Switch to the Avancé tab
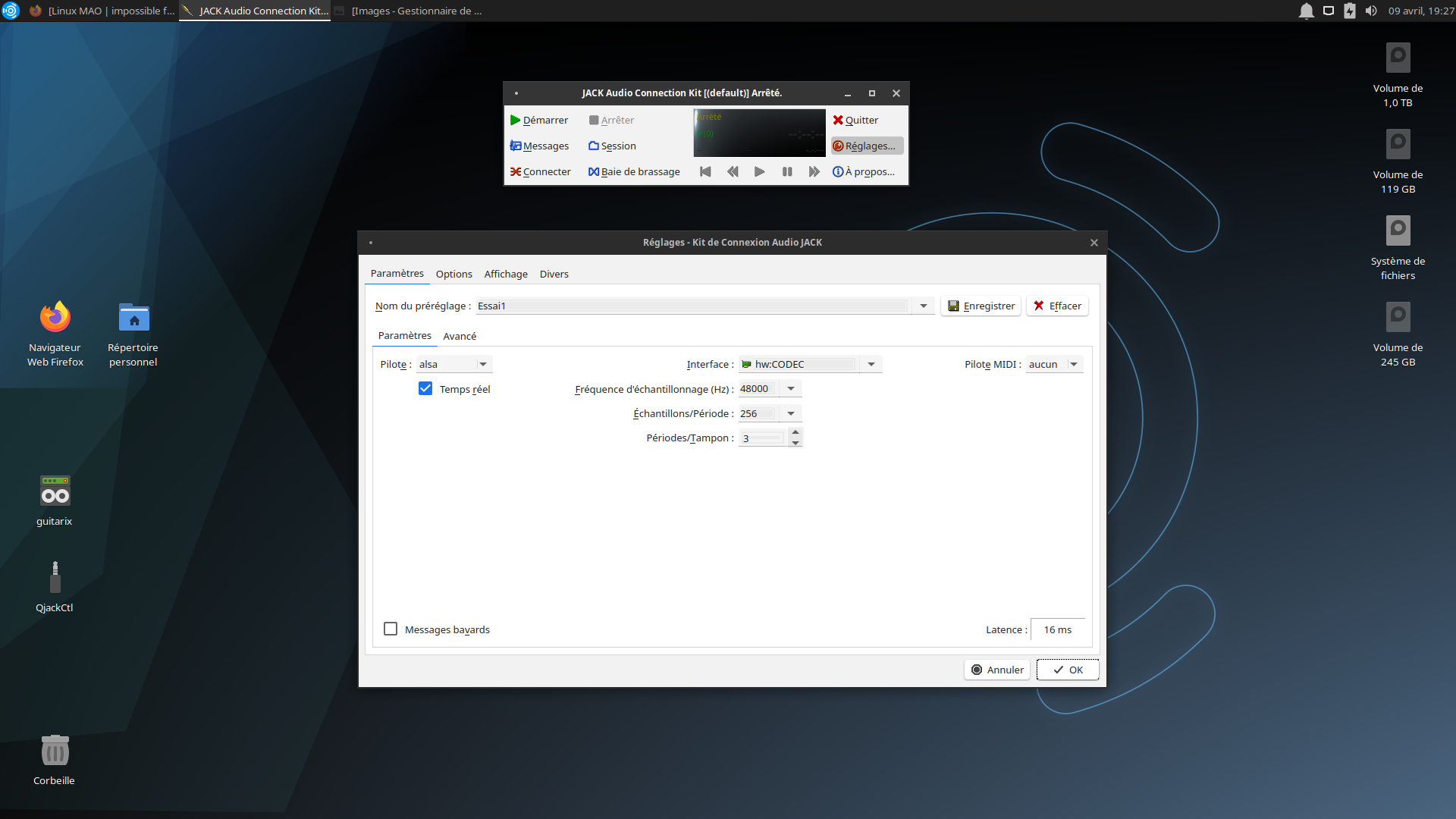 [460, 336]
